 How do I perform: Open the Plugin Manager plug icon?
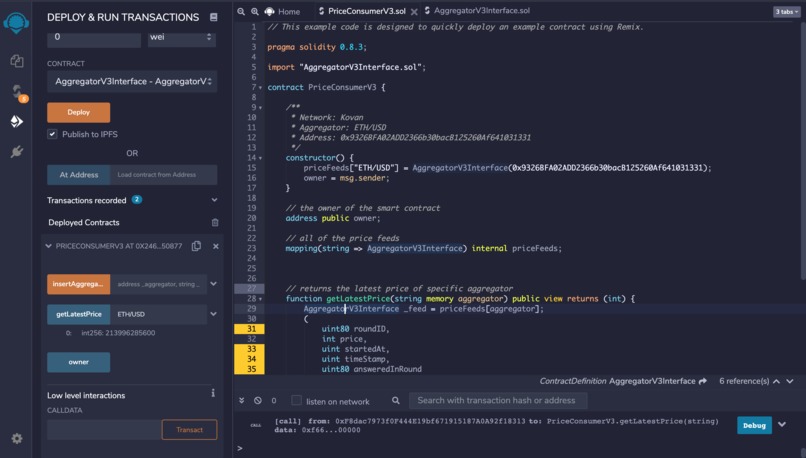pos(16,152)
